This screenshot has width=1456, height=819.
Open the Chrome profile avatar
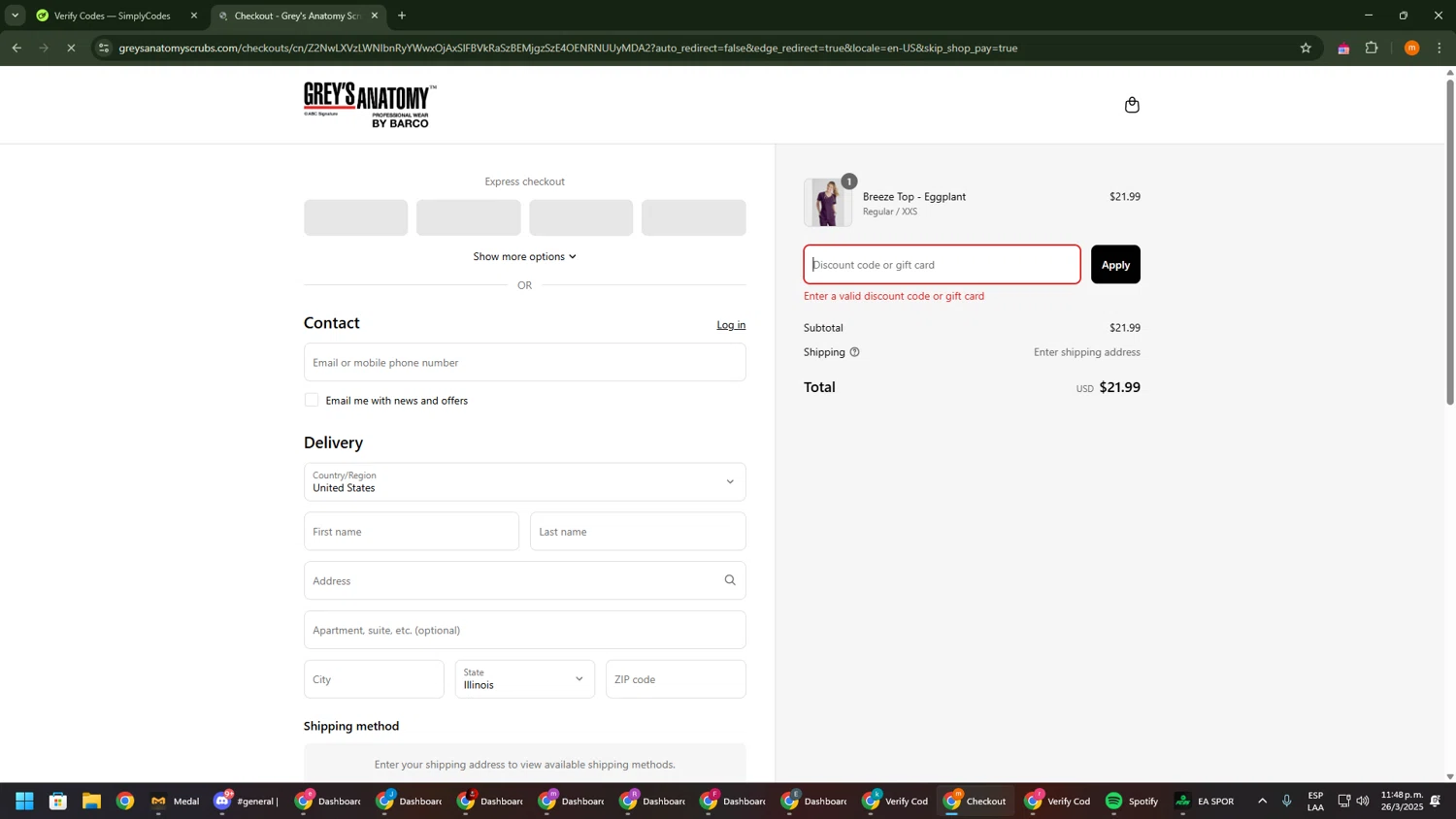coord(1411,48)
